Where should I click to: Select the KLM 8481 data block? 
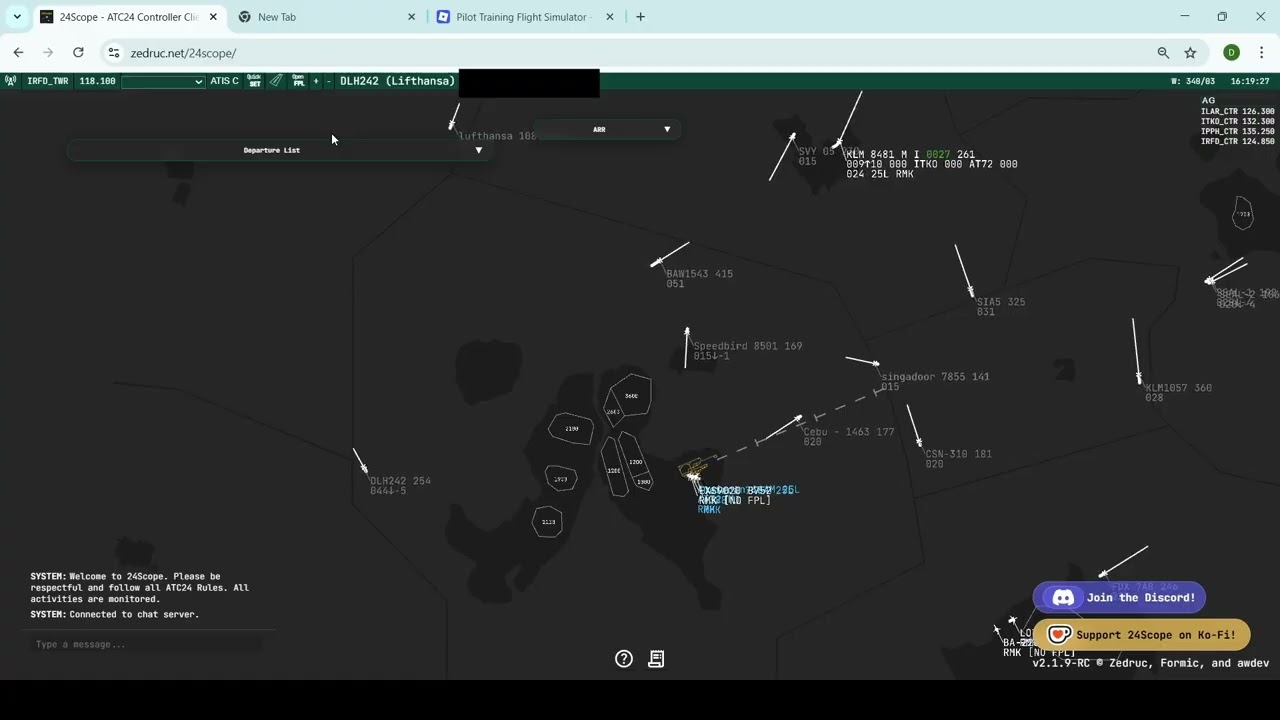point(931,165)
